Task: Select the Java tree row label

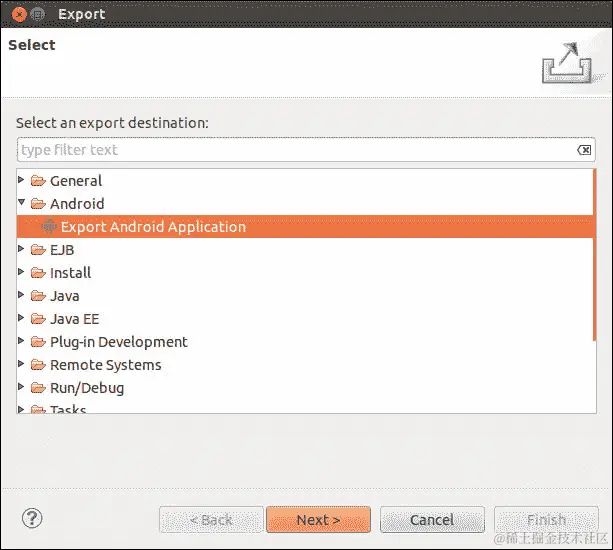Action: coord(65,296)
